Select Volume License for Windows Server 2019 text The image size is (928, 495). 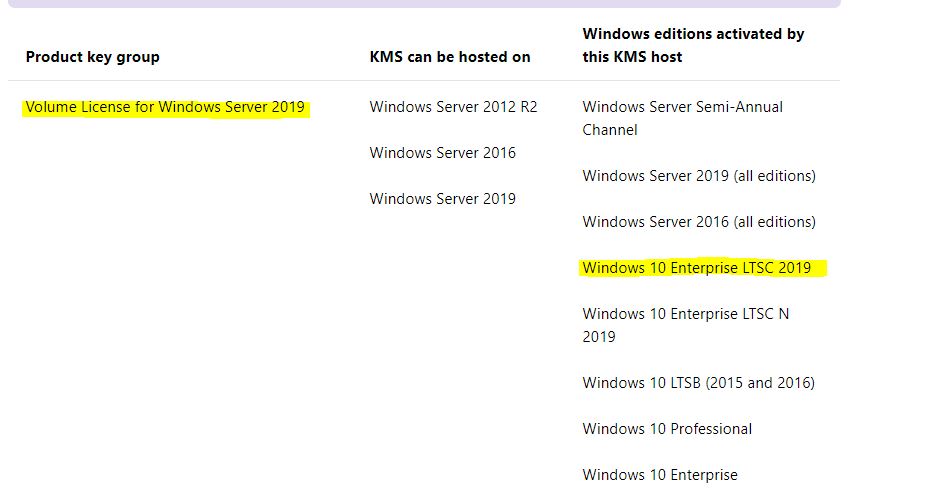[x=165, y=107]
